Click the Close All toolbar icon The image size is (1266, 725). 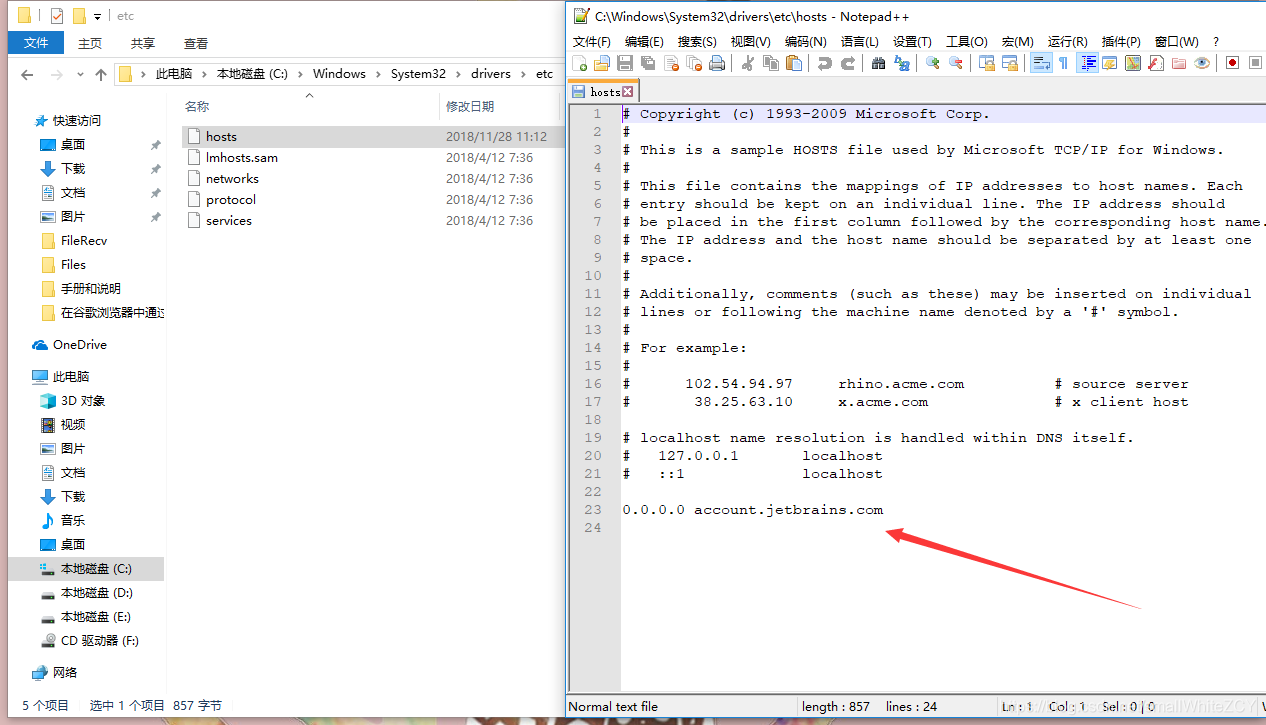694,63
